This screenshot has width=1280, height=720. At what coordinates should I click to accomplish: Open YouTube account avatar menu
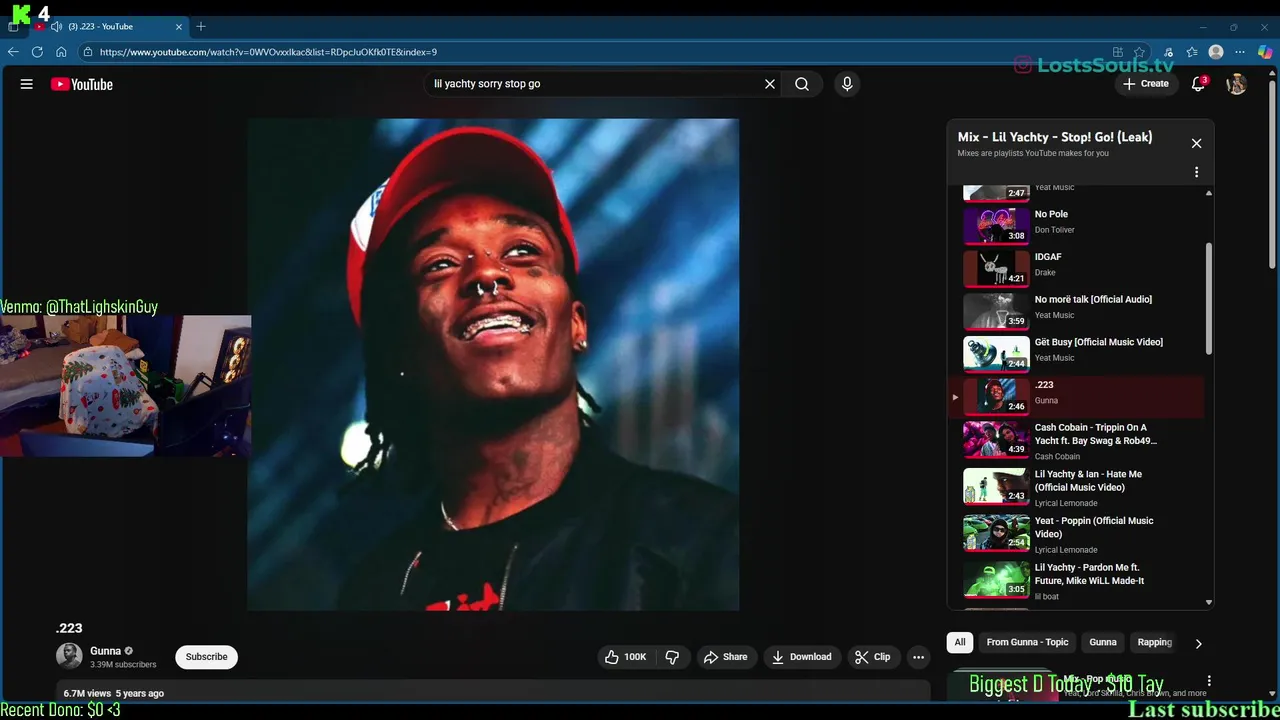pos(1237,84)
